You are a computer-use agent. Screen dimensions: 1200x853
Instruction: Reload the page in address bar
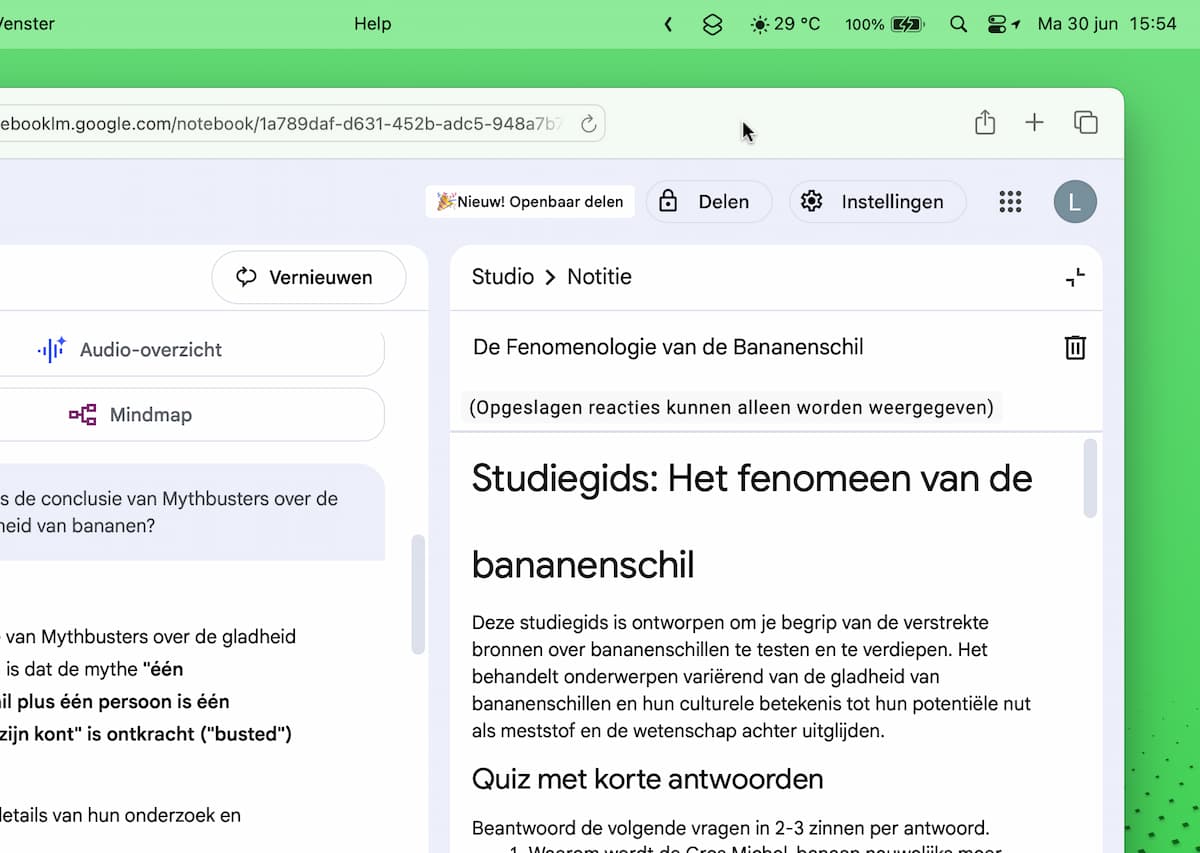tap(588, 124)
